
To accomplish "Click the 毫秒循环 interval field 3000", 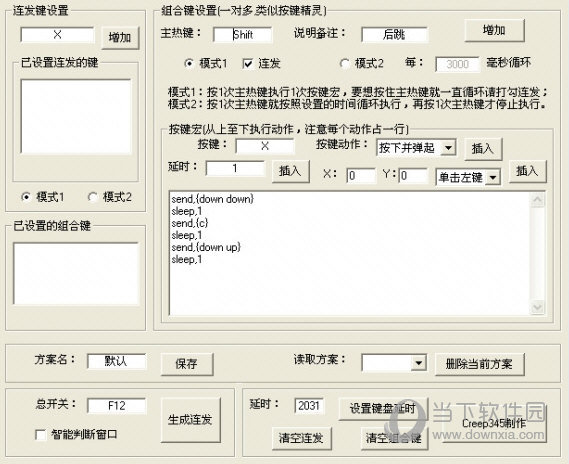I will point(457,64).
